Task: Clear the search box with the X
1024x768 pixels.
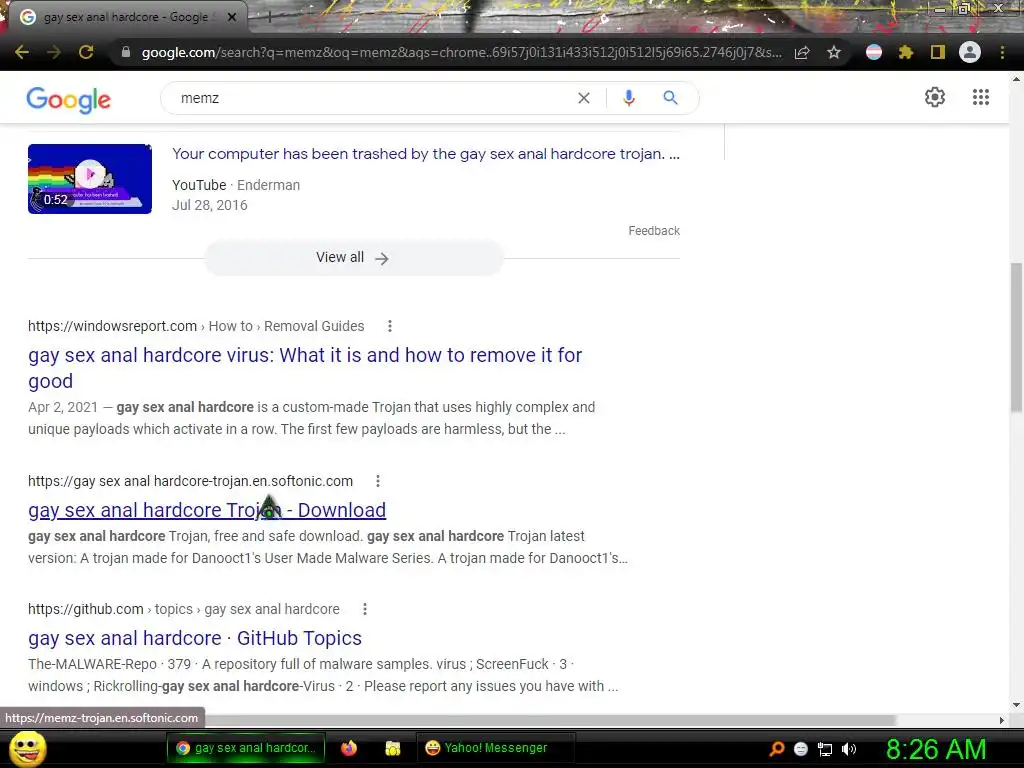Action: point(584,98)
